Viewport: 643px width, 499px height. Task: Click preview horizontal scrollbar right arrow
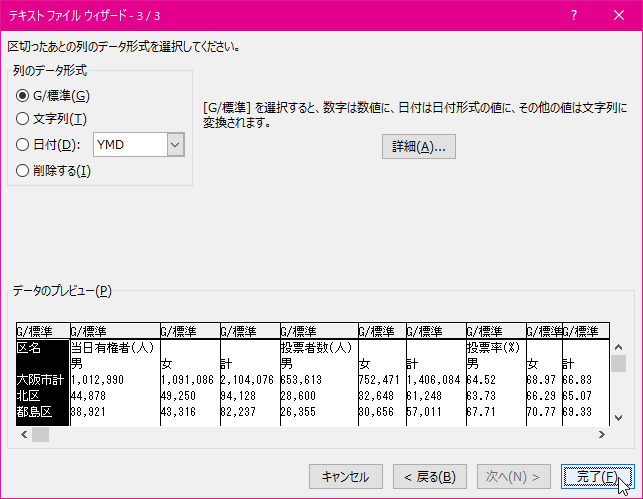click(602, 434)
